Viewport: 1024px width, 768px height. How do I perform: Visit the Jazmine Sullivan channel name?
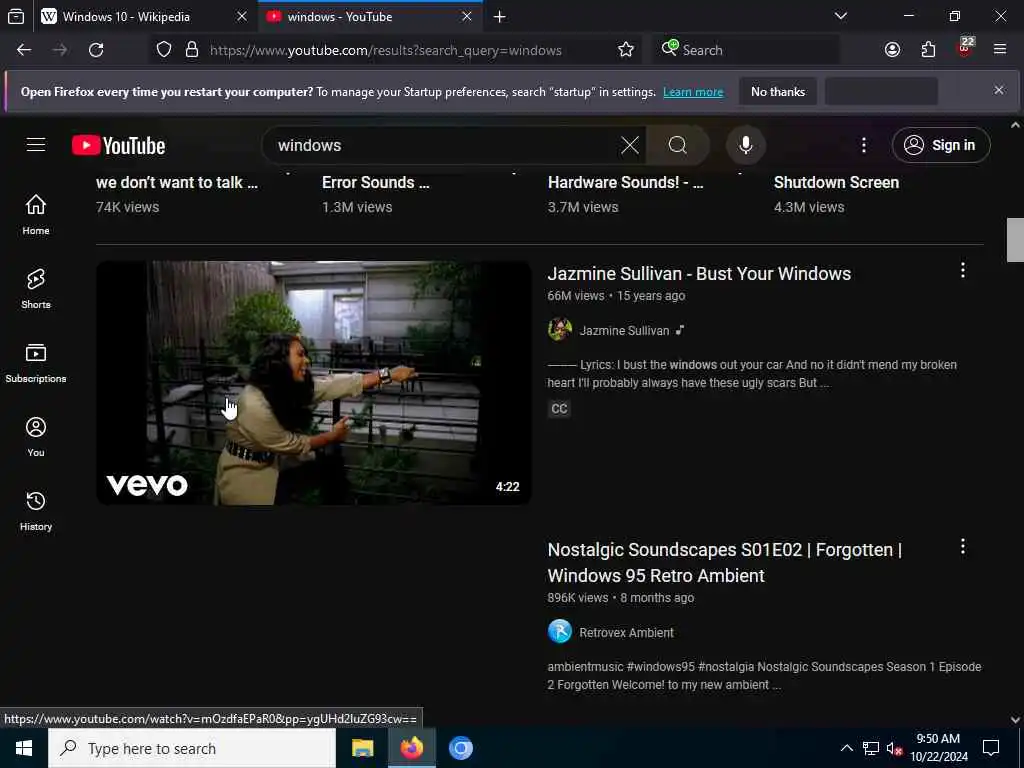coord(624,330)
